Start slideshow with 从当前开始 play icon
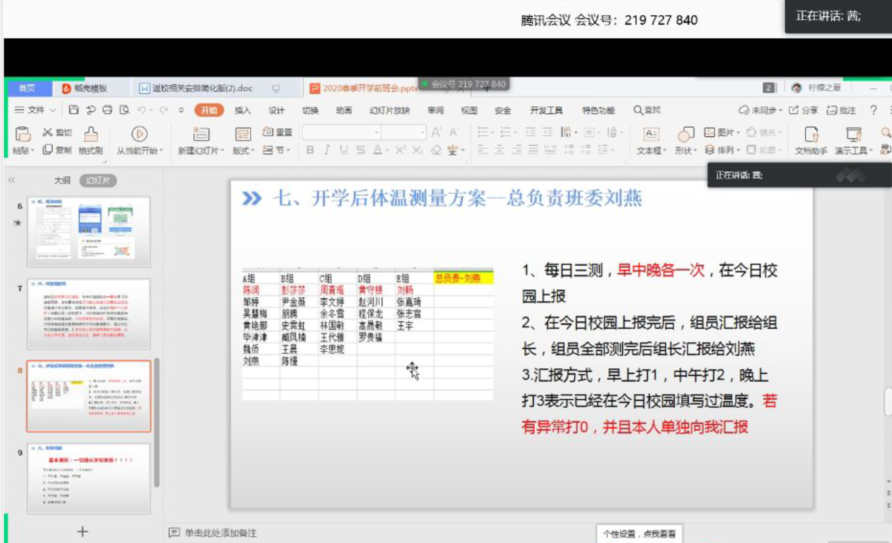The height and width of the screenshot is (543, 892). coord(139,134)
